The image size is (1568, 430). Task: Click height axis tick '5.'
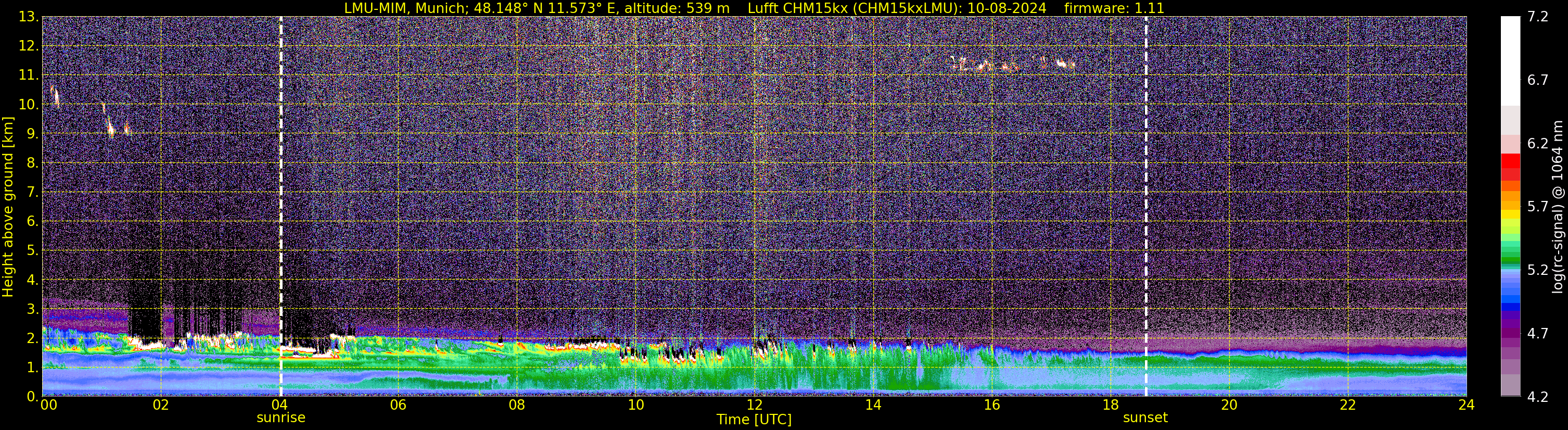tap(33, 250)
